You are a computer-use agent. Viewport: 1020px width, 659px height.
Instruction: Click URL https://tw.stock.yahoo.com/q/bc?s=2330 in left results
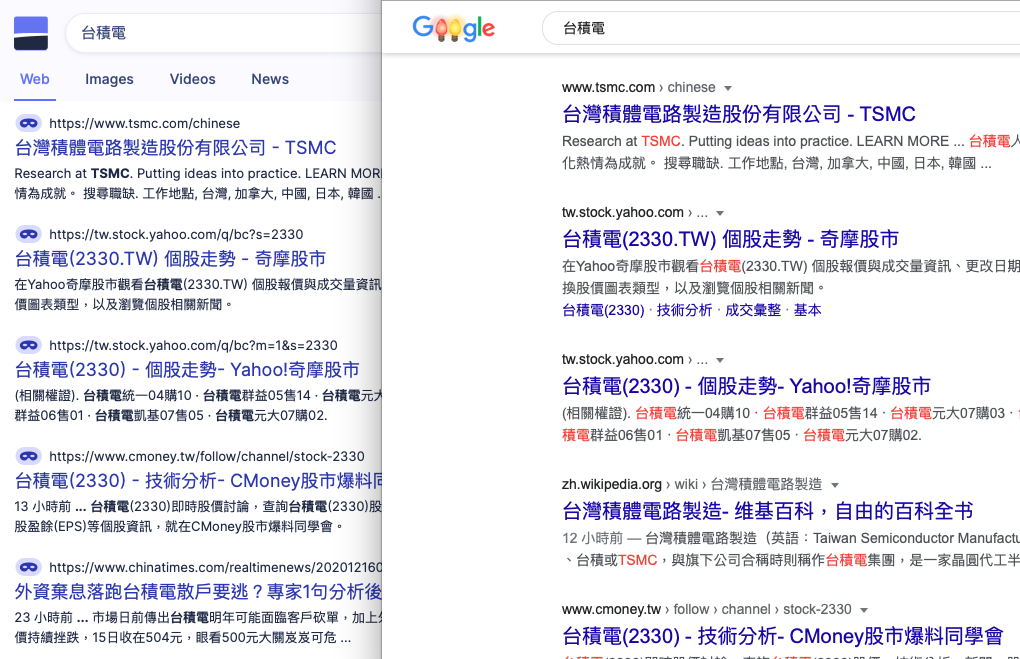[x=176, y=234]
